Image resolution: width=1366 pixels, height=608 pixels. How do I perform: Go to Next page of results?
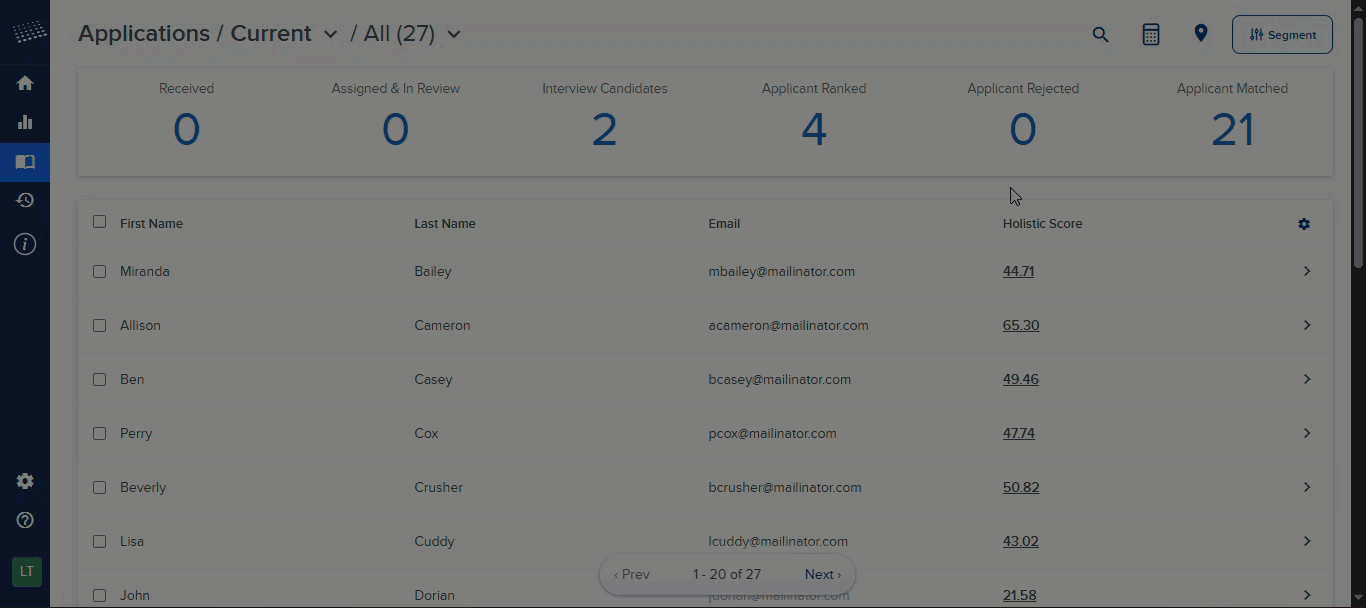coord(823,574)
